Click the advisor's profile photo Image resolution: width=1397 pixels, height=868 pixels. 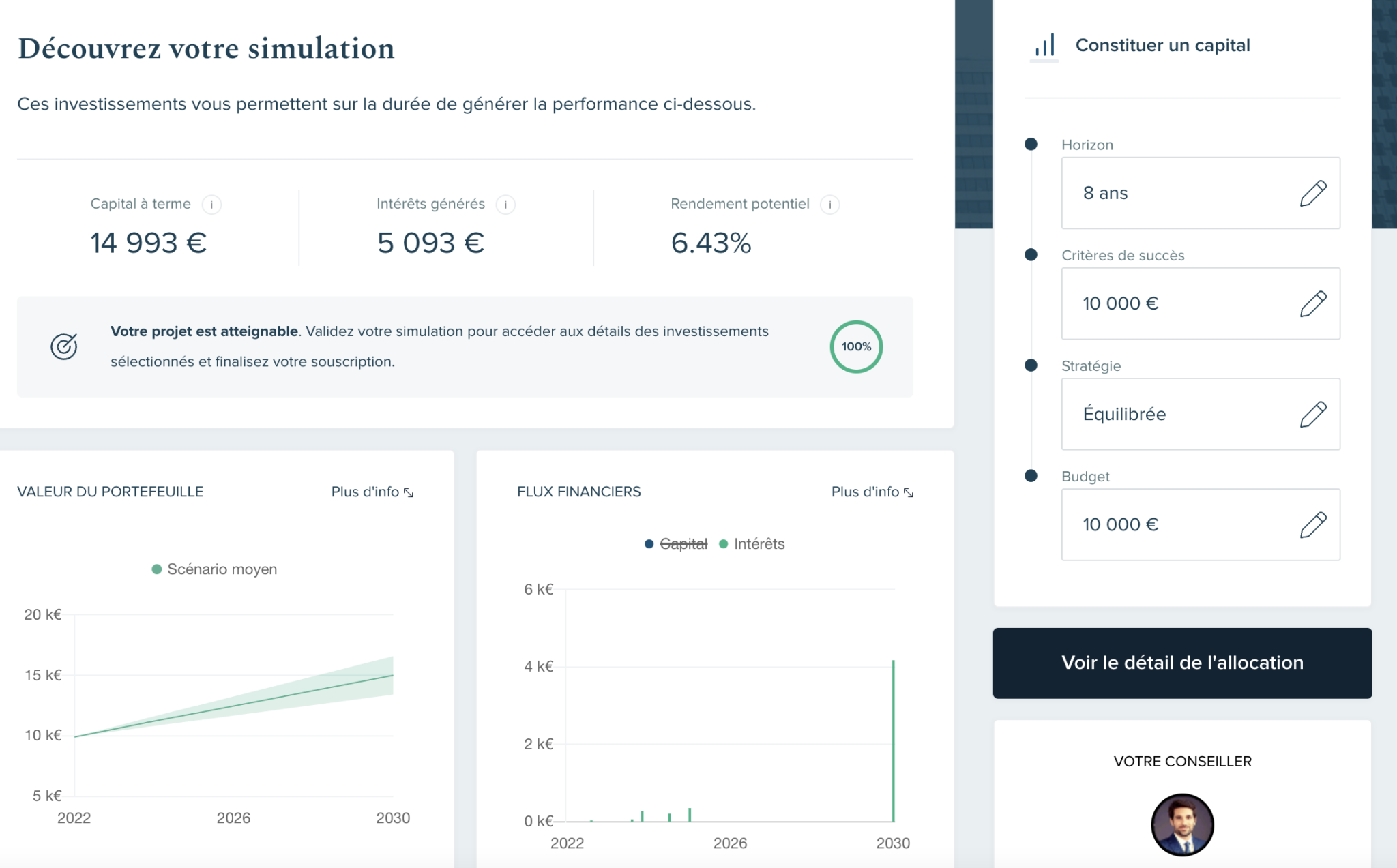coord(1182,824)
